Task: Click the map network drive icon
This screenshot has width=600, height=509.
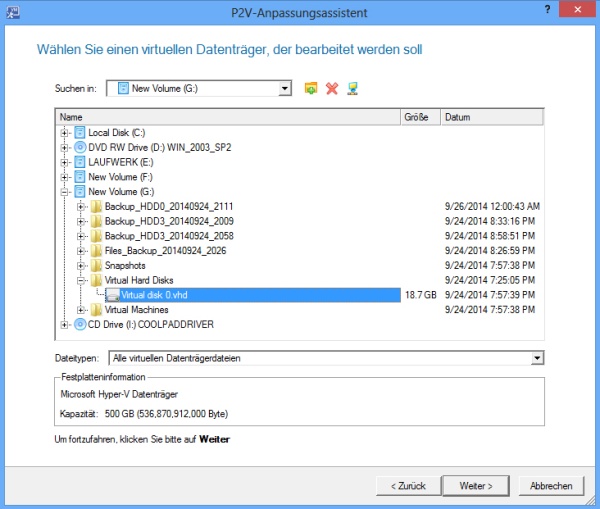Action: [x=352, y=88]
